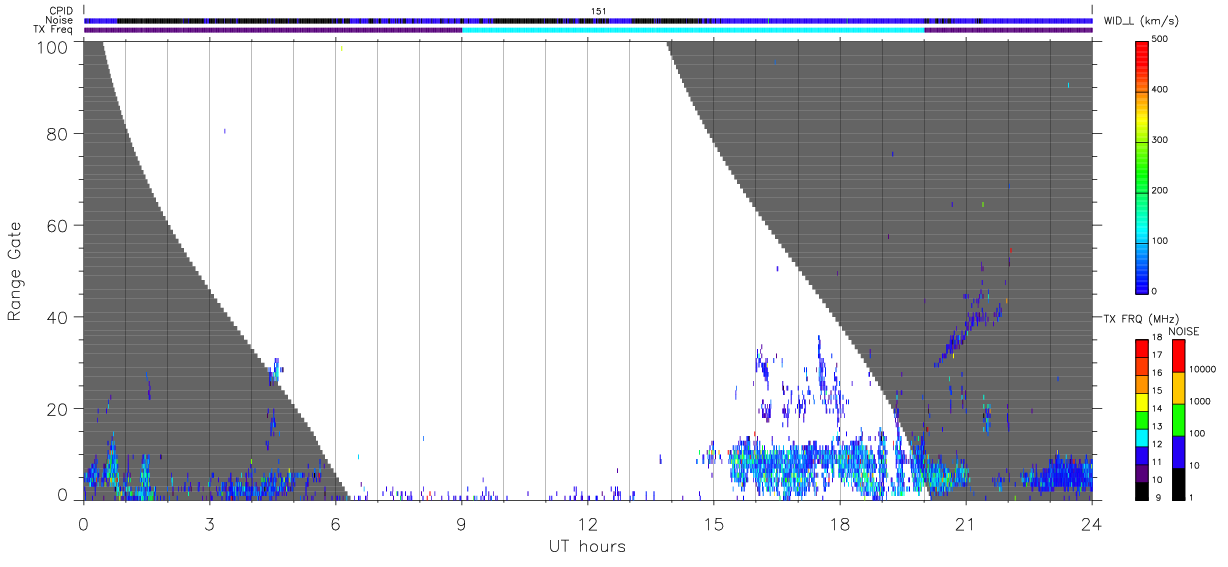Click the 'UT hours' x-axis title

tap(587, 546)
